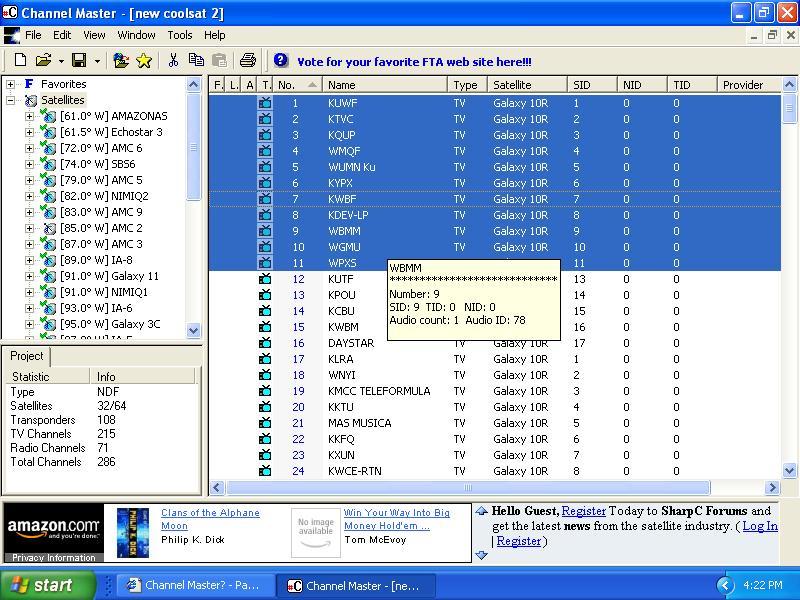
Task: Click the yellow star favorites icon
Action: click(x=144, y=61)
